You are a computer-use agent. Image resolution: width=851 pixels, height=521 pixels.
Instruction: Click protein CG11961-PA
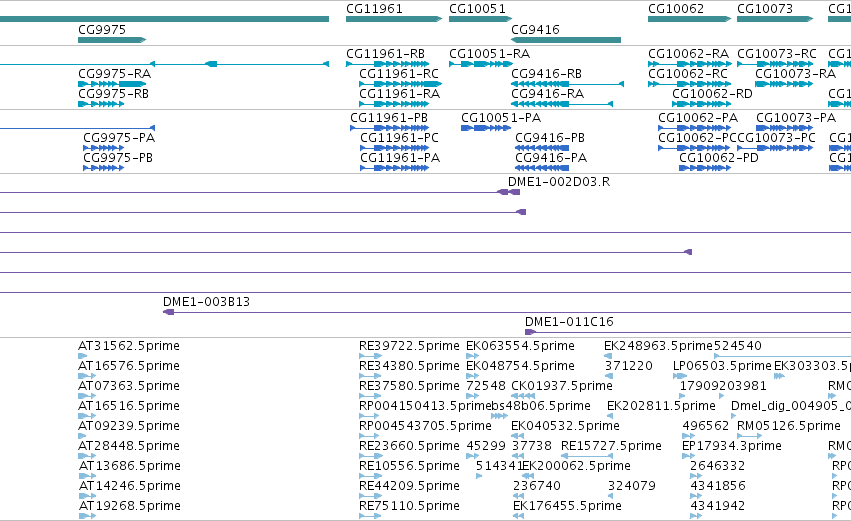coord(395,168)
